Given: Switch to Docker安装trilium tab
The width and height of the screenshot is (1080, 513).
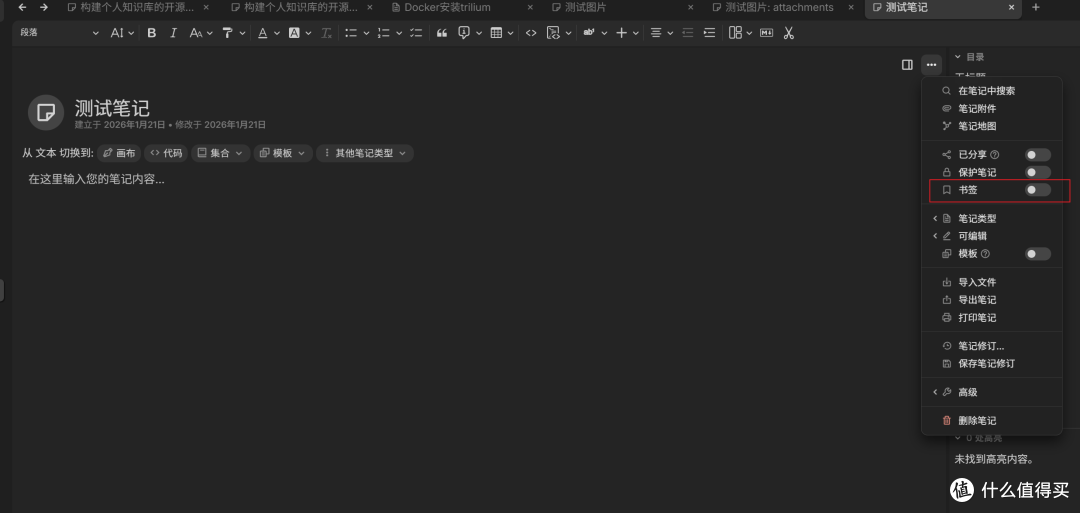Looking at the screenshot, I should point(461,7).
